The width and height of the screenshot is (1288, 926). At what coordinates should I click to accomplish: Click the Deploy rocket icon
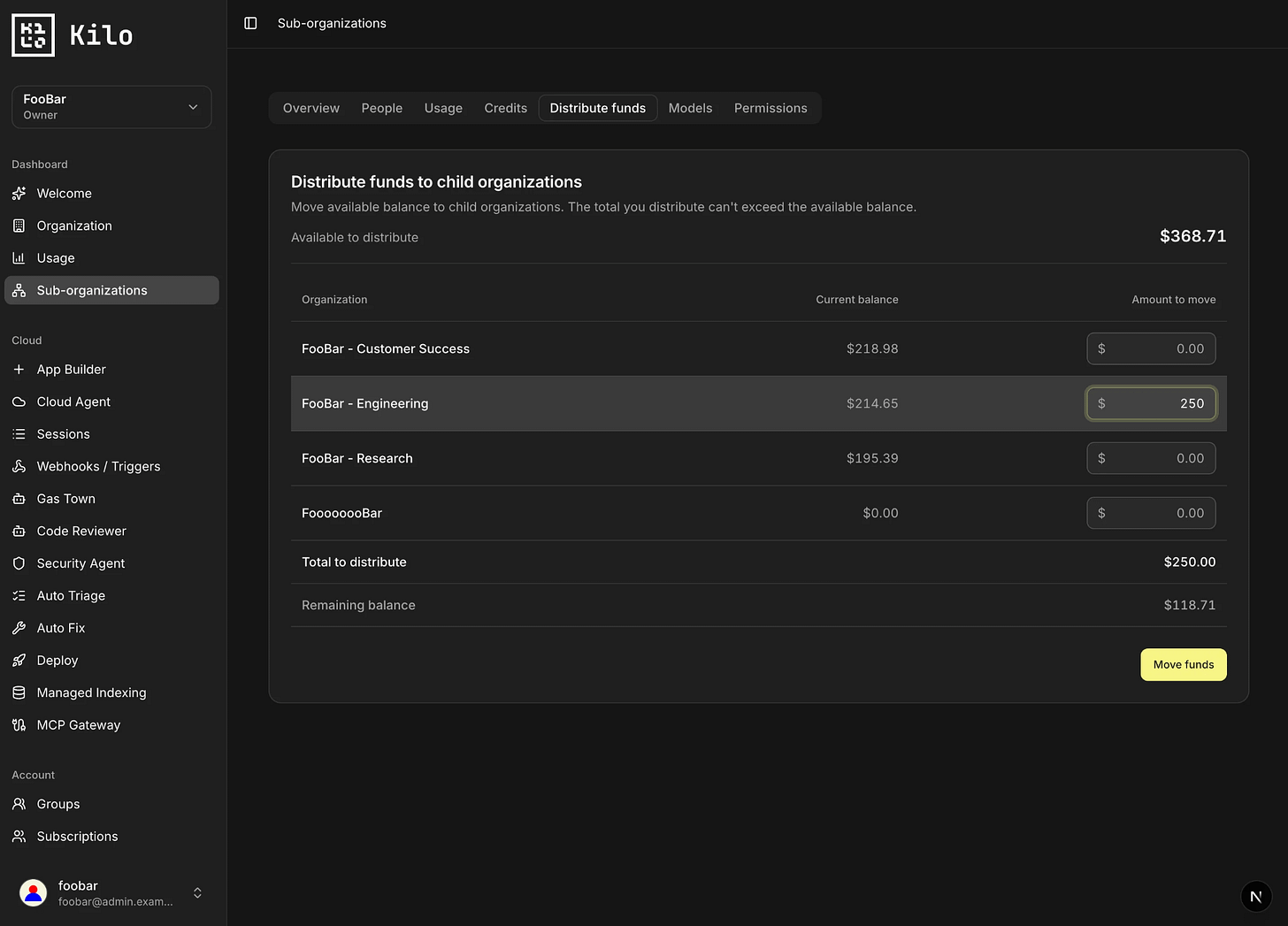[19, 661]
